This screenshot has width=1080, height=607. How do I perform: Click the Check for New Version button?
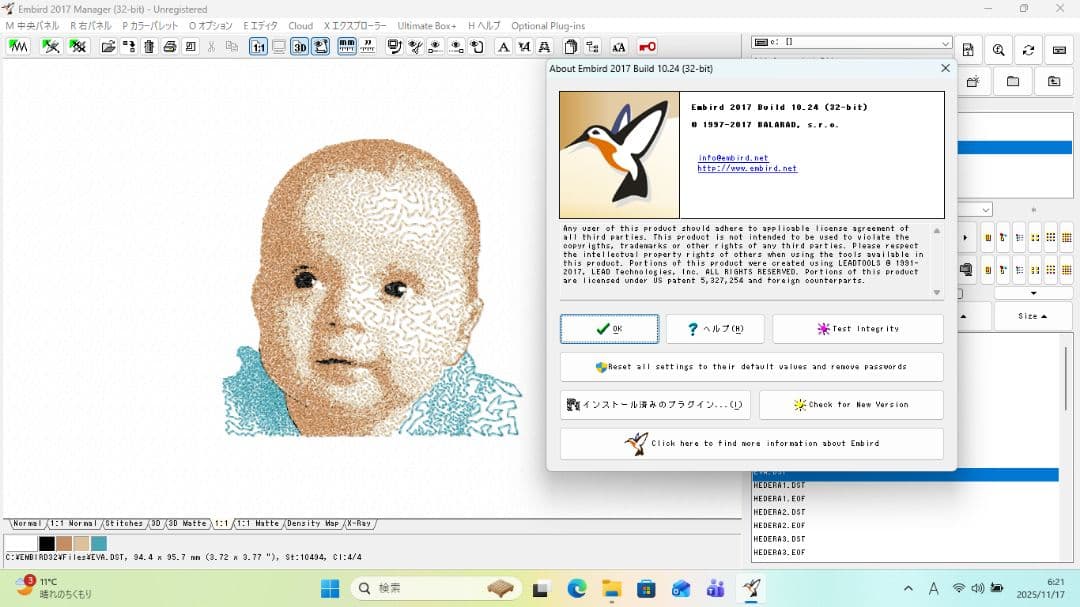(x=850, y=405)
